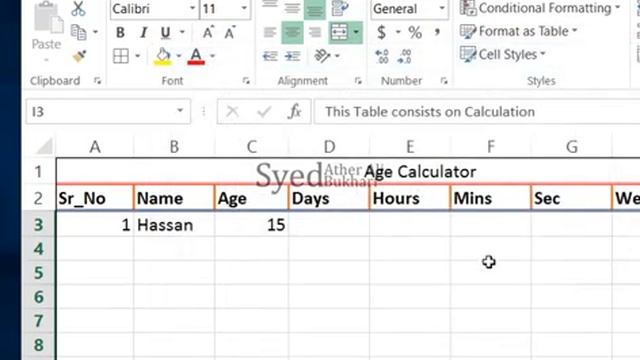640x360 pixels.
Task: Apply yellow Fill Color bucket
Action: (x=162, y=56)
